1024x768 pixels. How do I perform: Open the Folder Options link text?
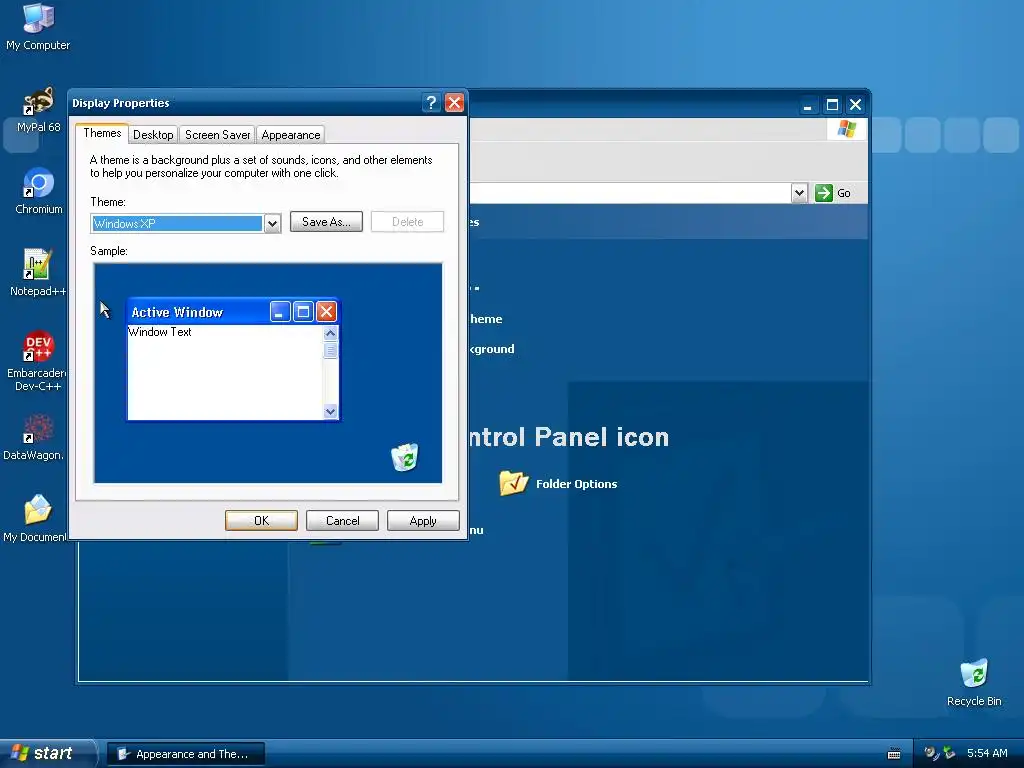pos(576,484)
